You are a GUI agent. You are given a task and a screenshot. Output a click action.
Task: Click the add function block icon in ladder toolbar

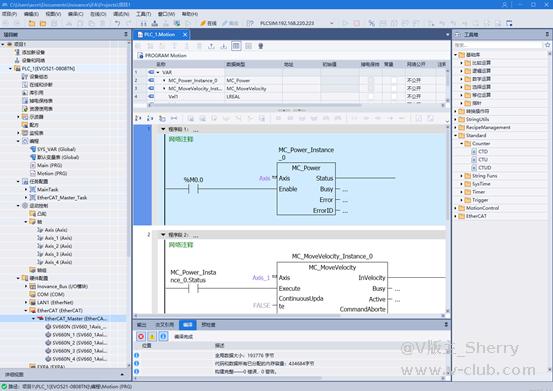(162, 118)
